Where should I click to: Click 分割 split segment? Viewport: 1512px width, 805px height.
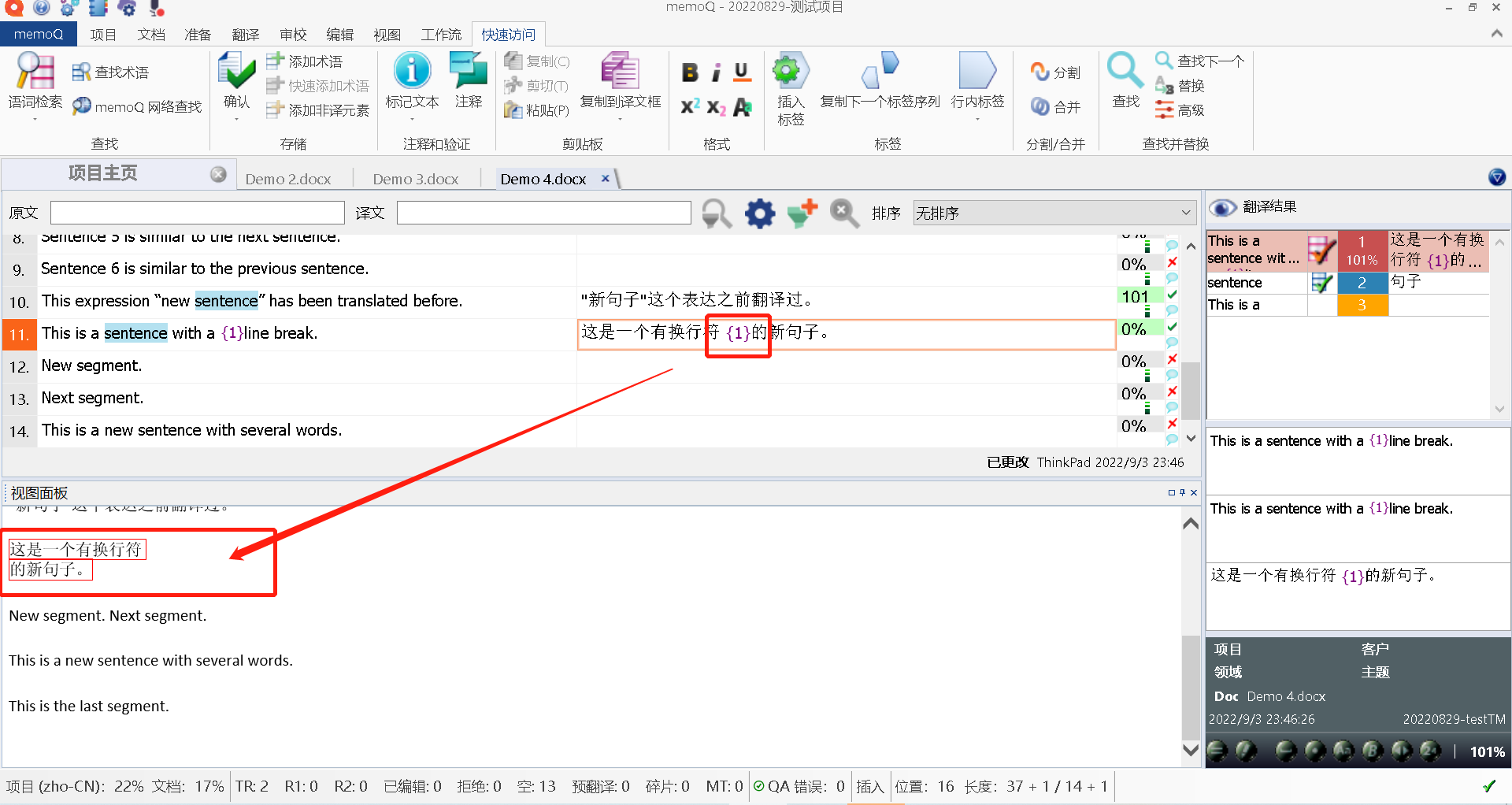click(1056, 72)
